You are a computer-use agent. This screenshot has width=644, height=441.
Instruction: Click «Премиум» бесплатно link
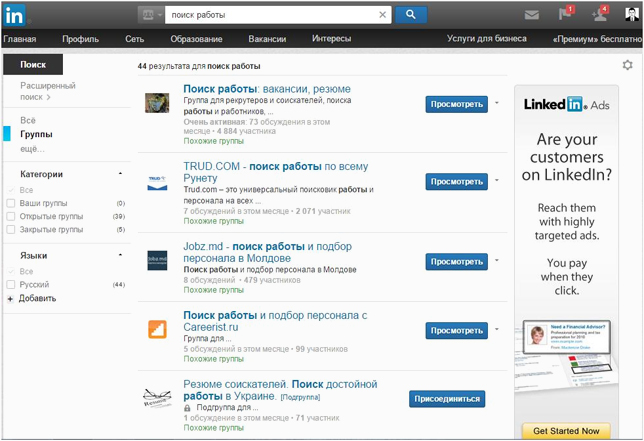(x=598, y=39)
